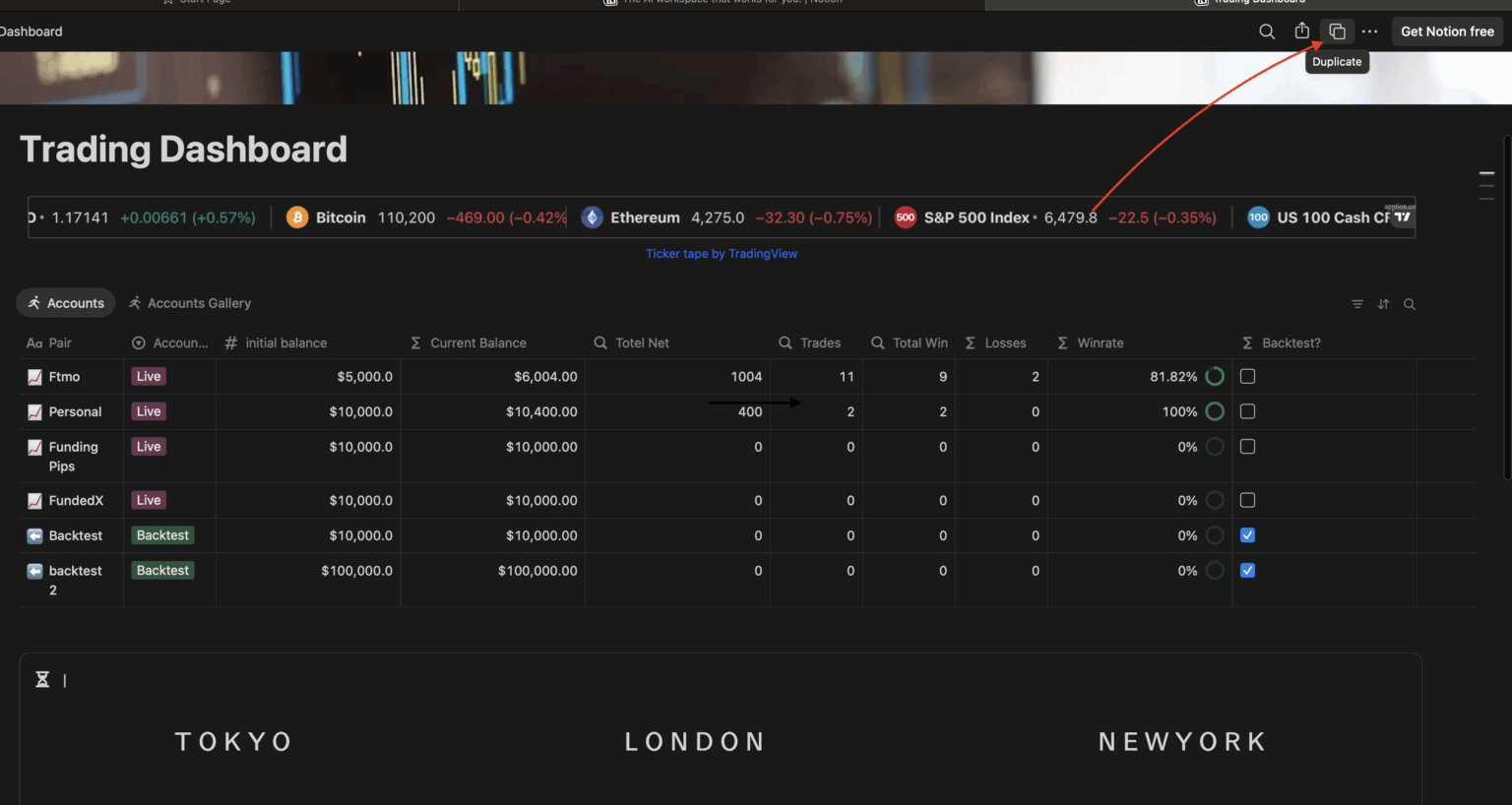Image resolution: width=1512 pixels, height=805 pixels.
Task: Switch to the Accounts Gallery tab
Action: pyautogui.click(x=190, y=303)
